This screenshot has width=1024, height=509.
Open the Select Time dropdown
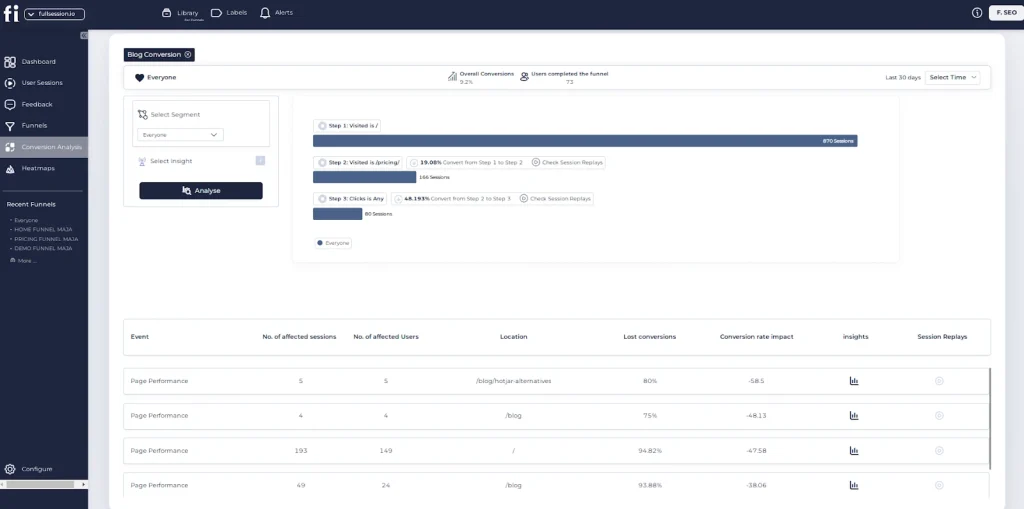[953, 78]
